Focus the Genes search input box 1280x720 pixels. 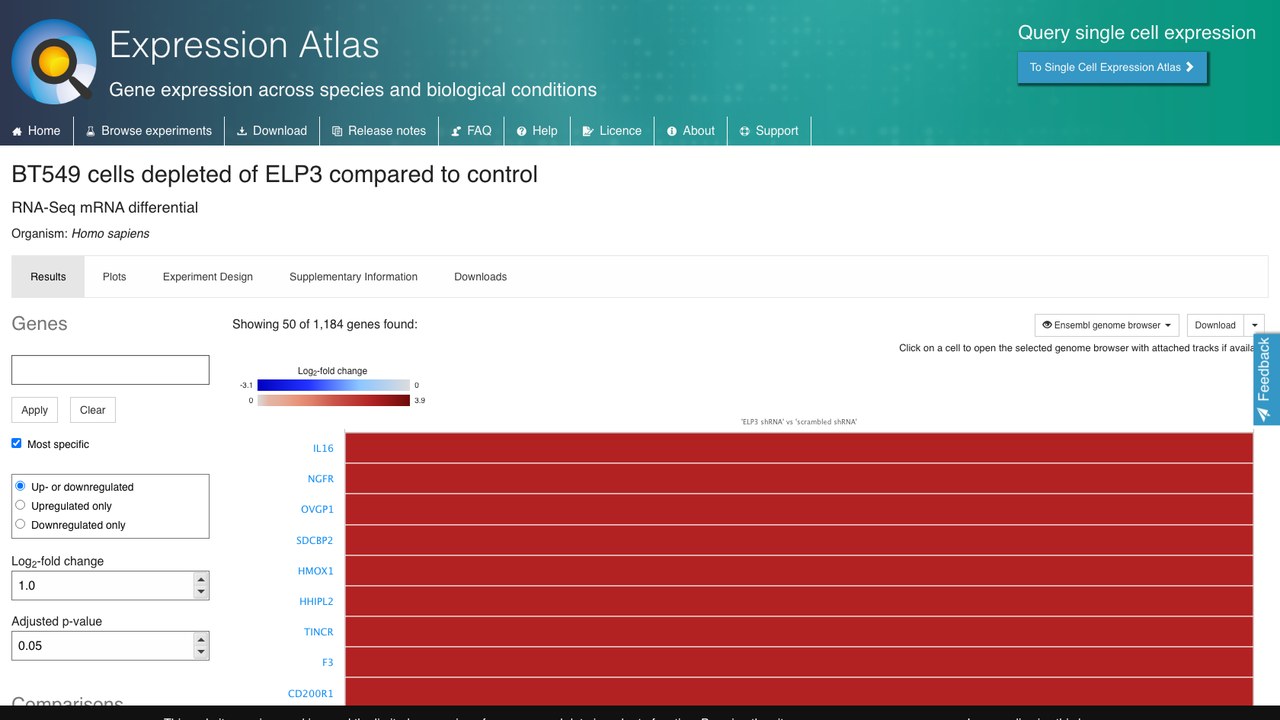click(x=110, y=370)
